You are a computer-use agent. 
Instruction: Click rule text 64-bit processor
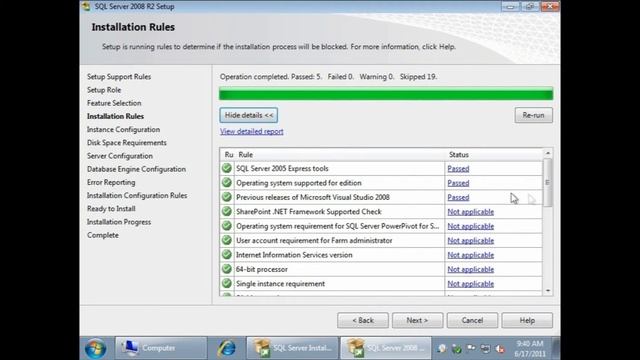coord(262,269)
